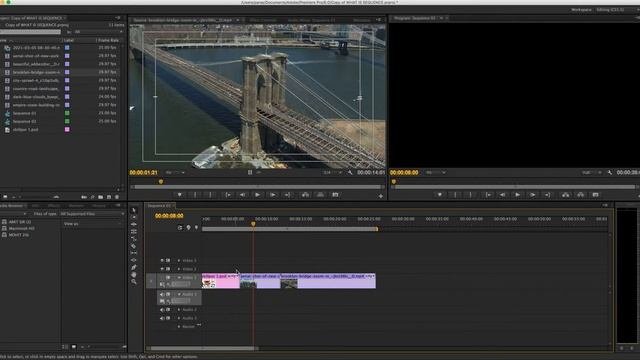Select the Track Select tool
Screen dimensions: 640x360
(134, 217)
